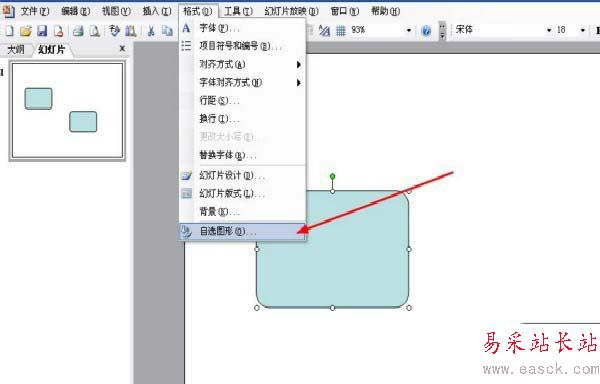This screenshot has height=384, width=600.
Task: Expand the 字体对齐方式 submenu arrow
Action: (299, 83)
